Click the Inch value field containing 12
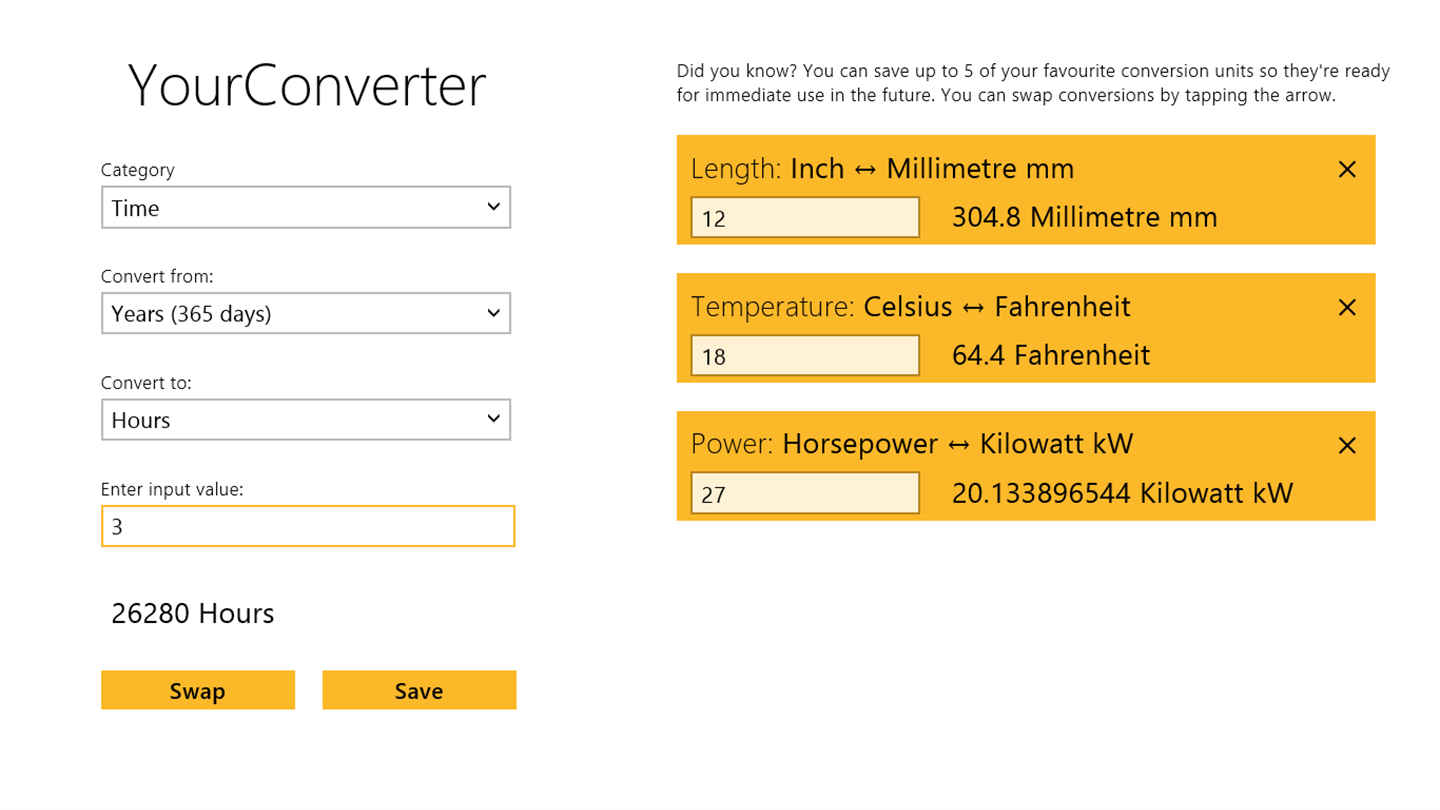1440x810 pixels. pyautogui.click(x=805, y=218)
